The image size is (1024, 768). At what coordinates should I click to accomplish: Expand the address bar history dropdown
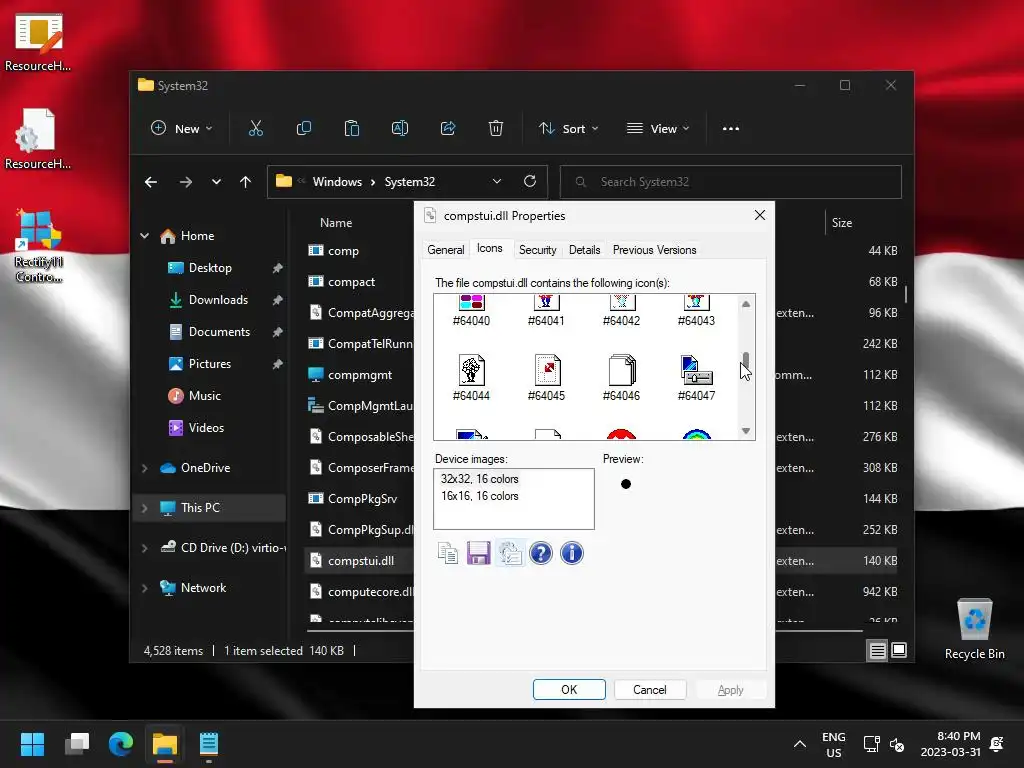point(496,181)
